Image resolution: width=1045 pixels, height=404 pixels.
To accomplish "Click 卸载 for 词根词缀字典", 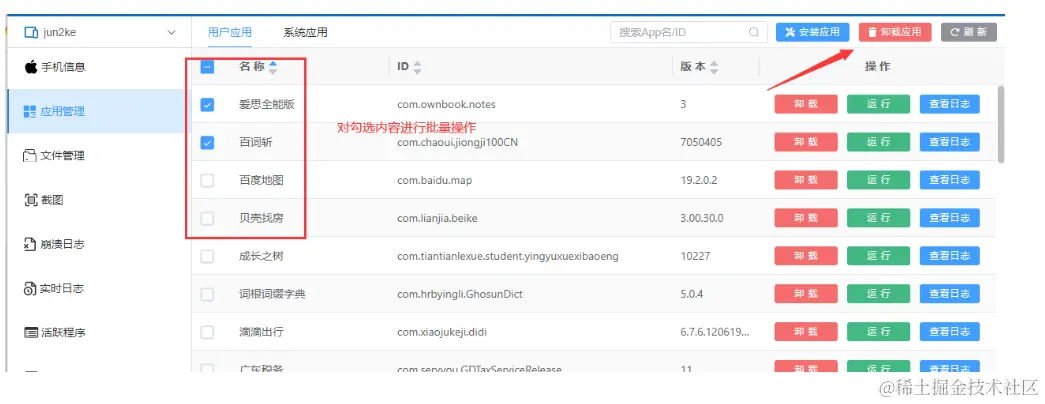I will 805,294.
